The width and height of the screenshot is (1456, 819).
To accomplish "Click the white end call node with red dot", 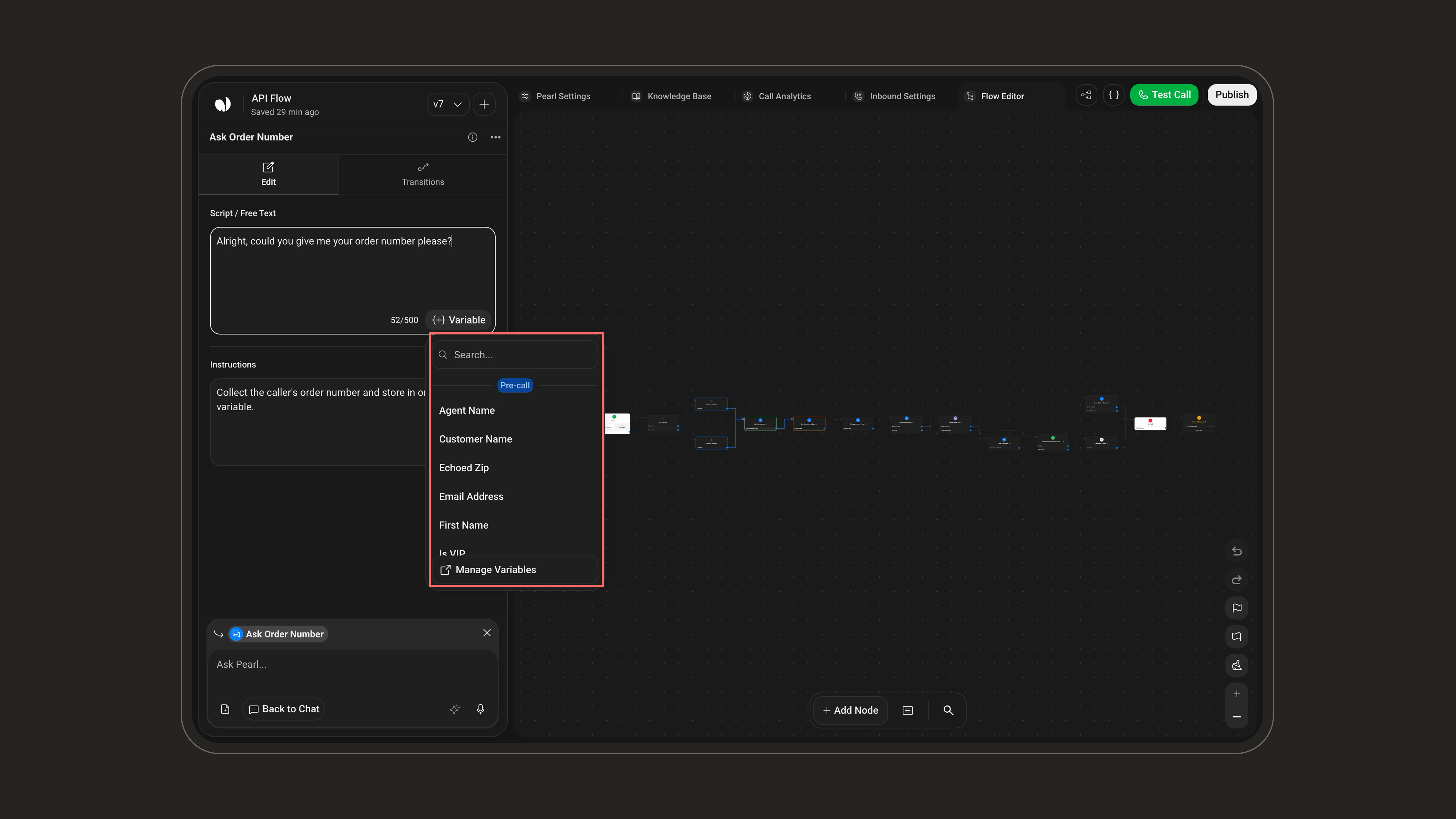I will coord(1150,424).
